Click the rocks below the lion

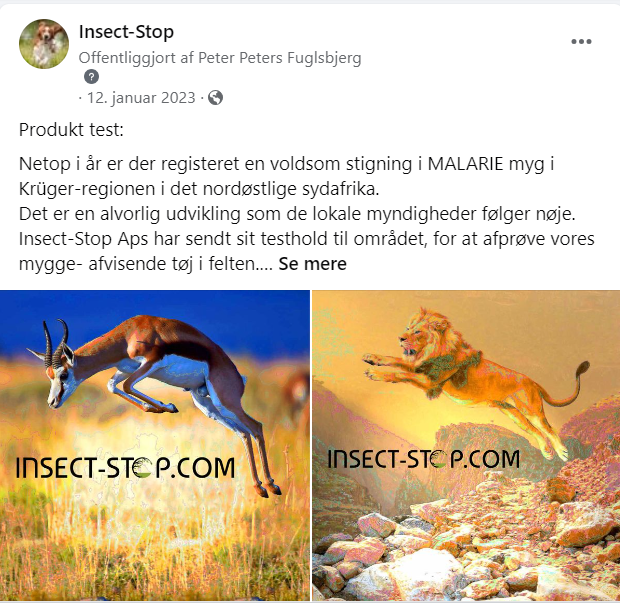pos(466,550)
